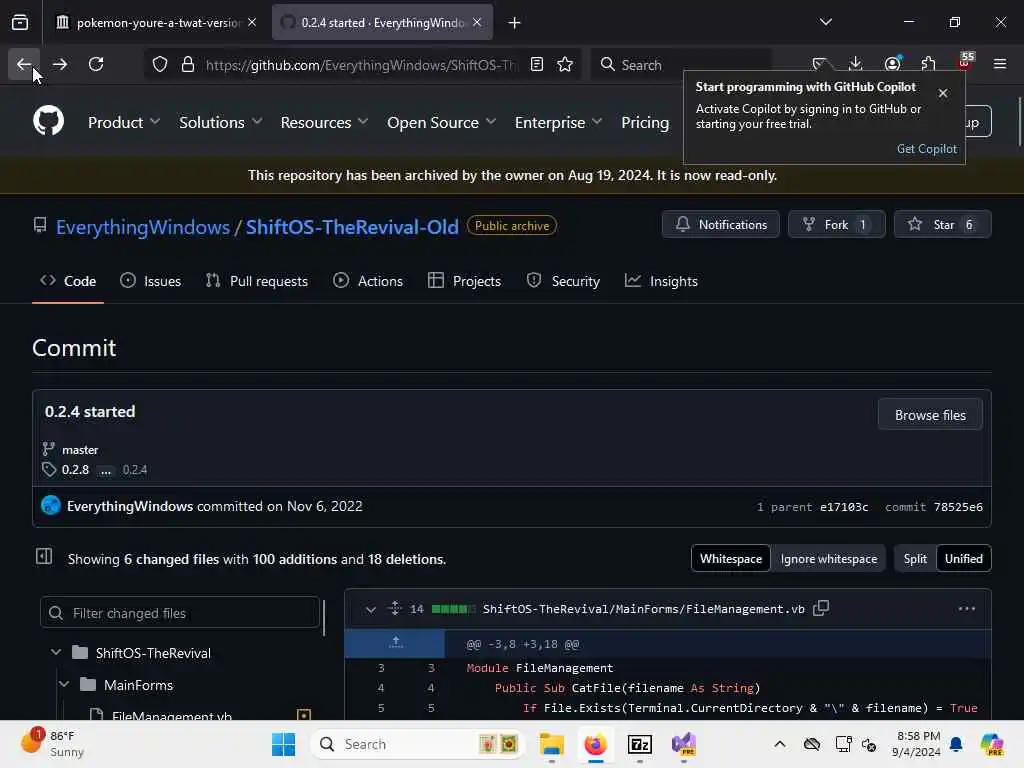Click the site security padlock icon
The width and height of the screenshot is (1024, 768).
pos(187,65)
